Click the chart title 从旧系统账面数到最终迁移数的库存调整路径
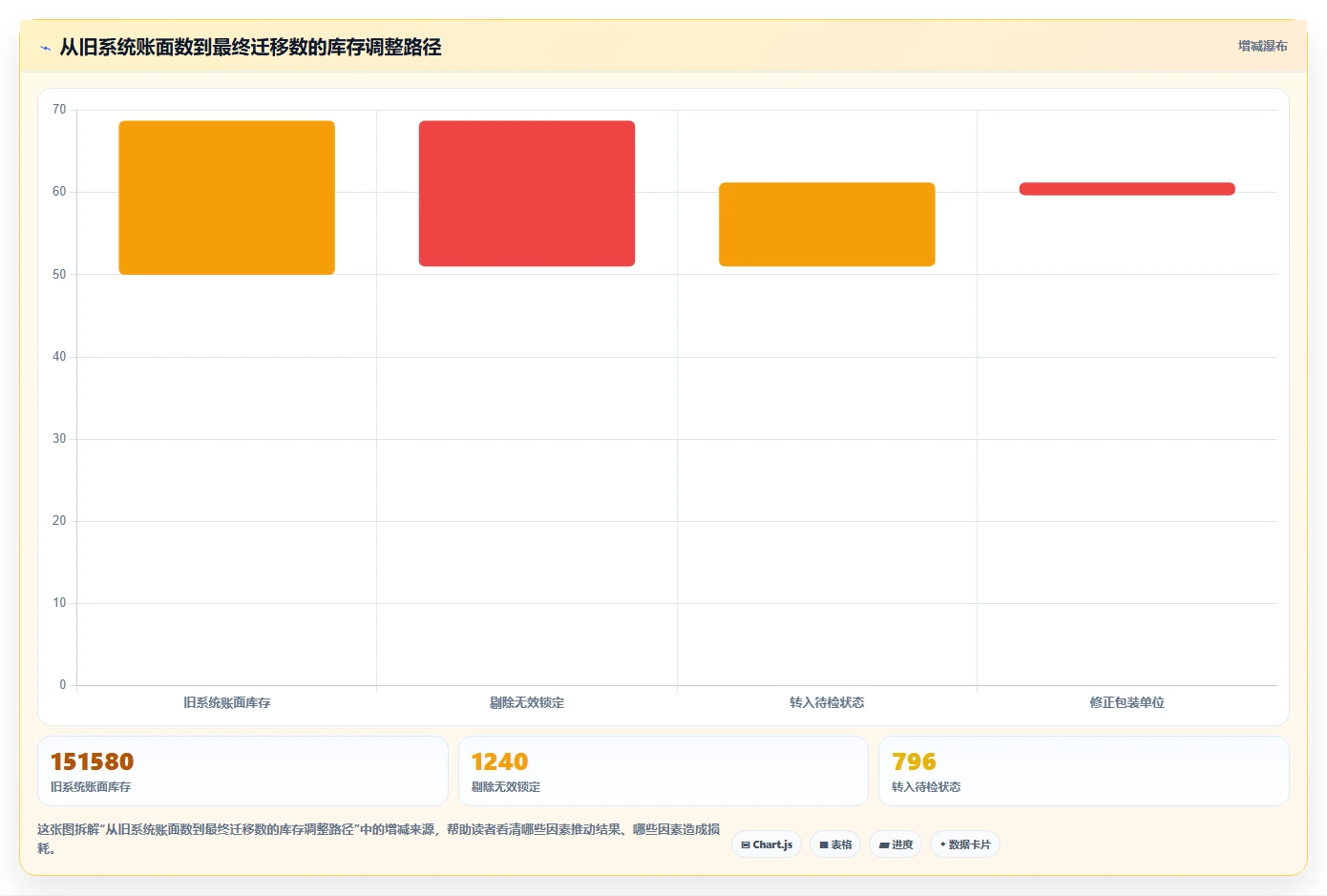 (250, 47)
